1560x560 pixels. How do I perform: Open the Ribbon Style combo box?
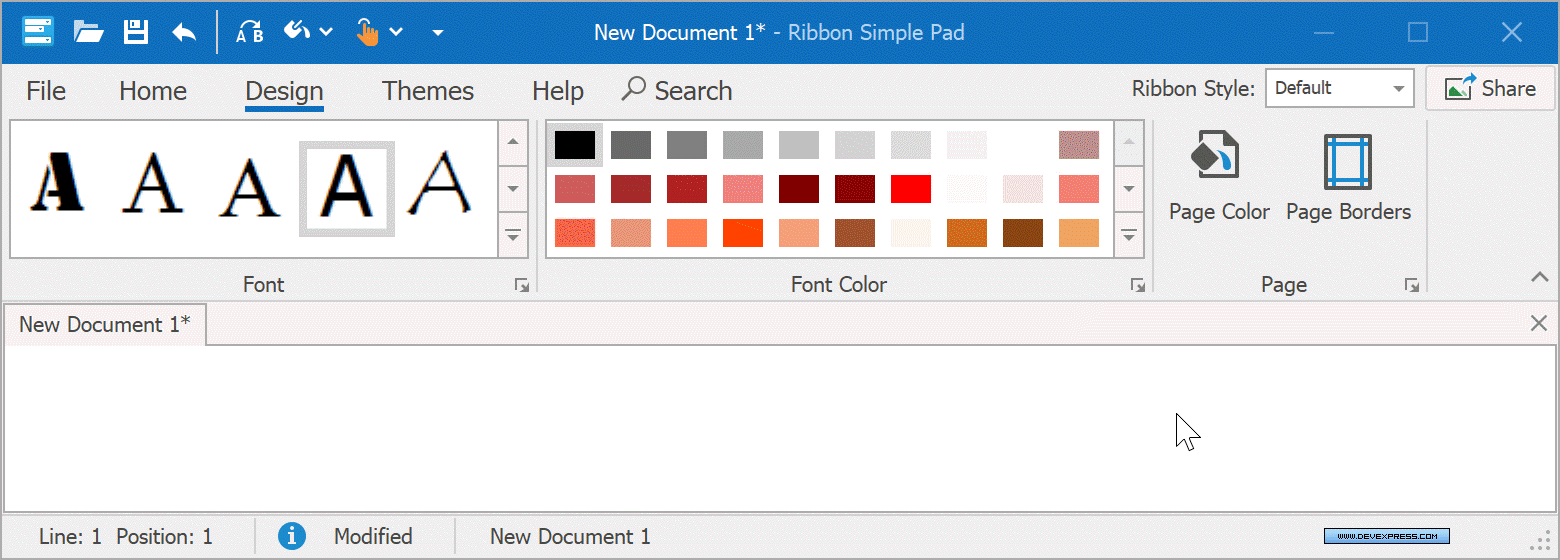pos(1339,88)
